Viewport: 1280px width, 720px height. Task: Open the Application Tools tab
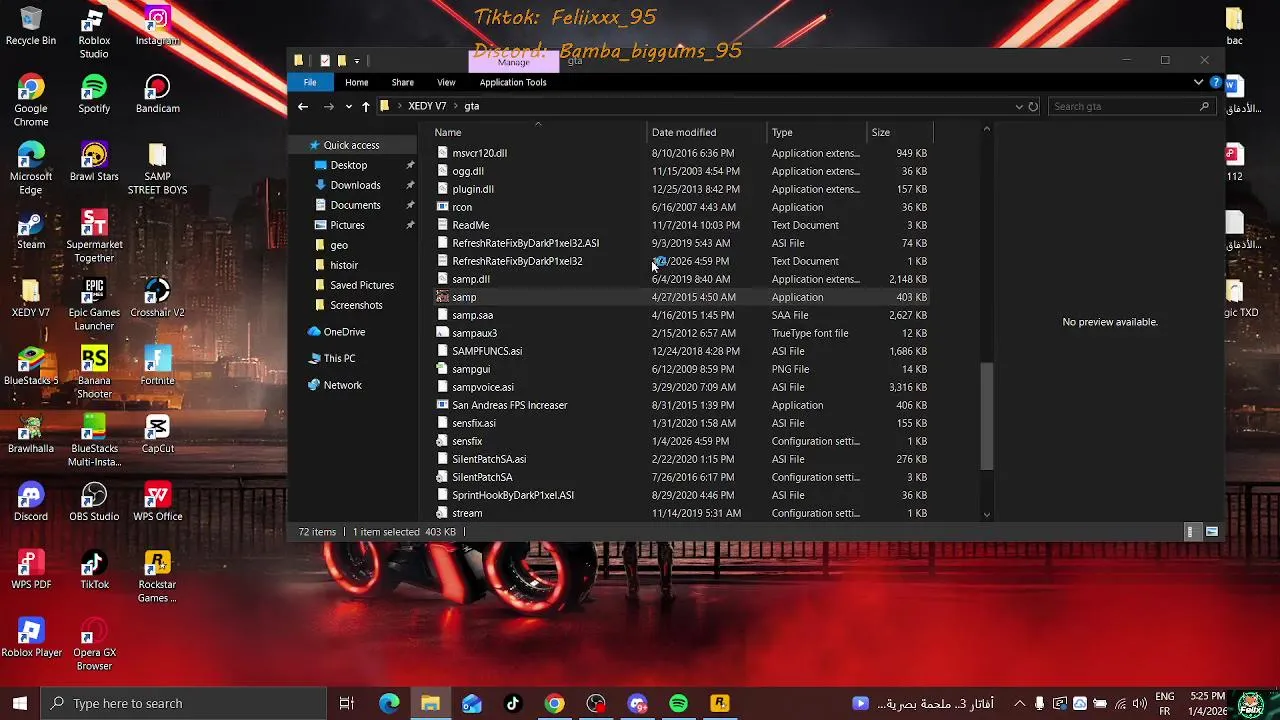pos(513,82)
